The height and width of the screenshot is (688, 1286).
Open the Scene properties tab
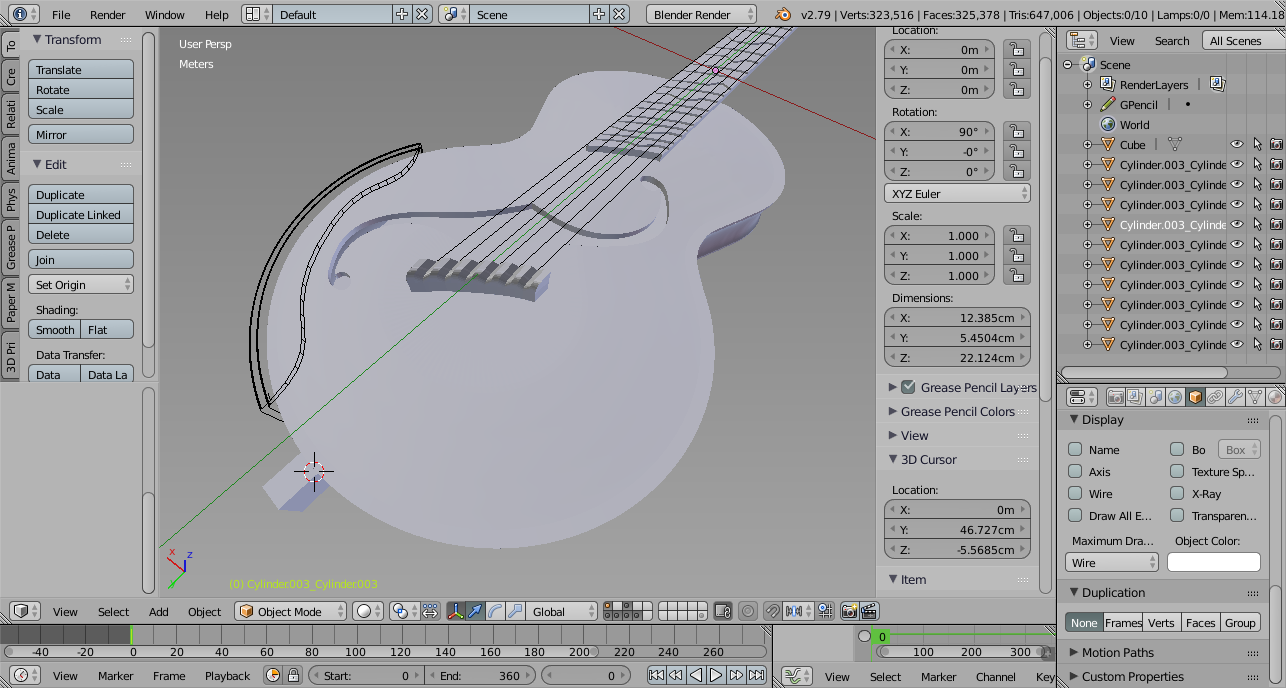click(x=1155, y=397)
